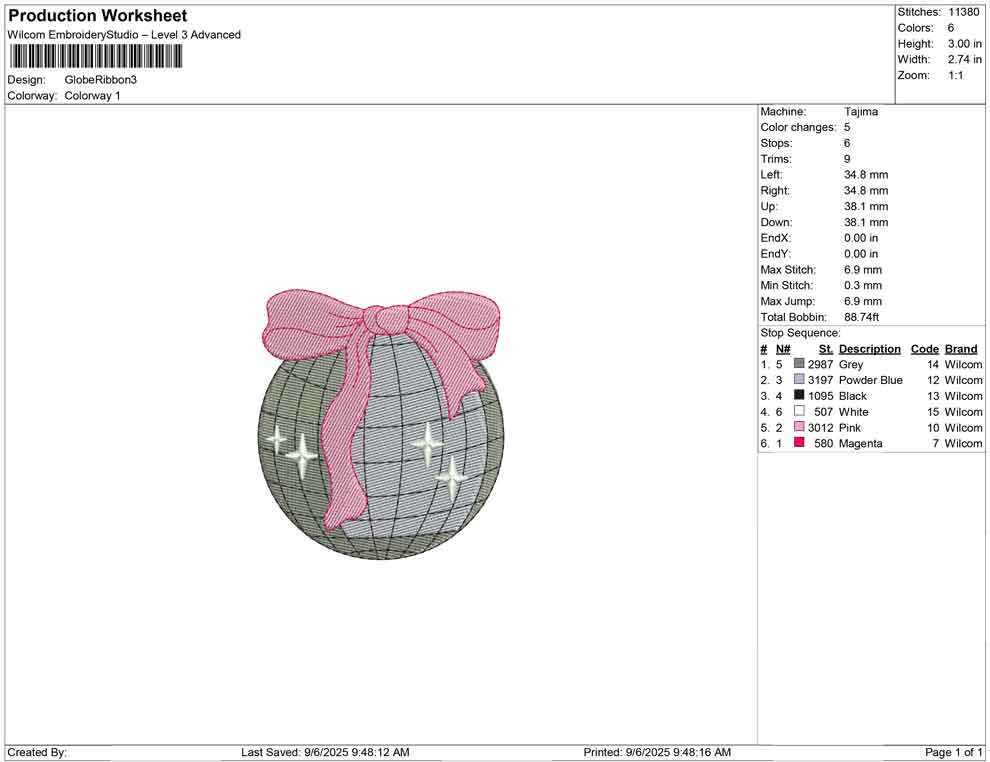Click the Colorway 1 value
Viewport: 990px width, 762px height.
click(x=92, y=96)
